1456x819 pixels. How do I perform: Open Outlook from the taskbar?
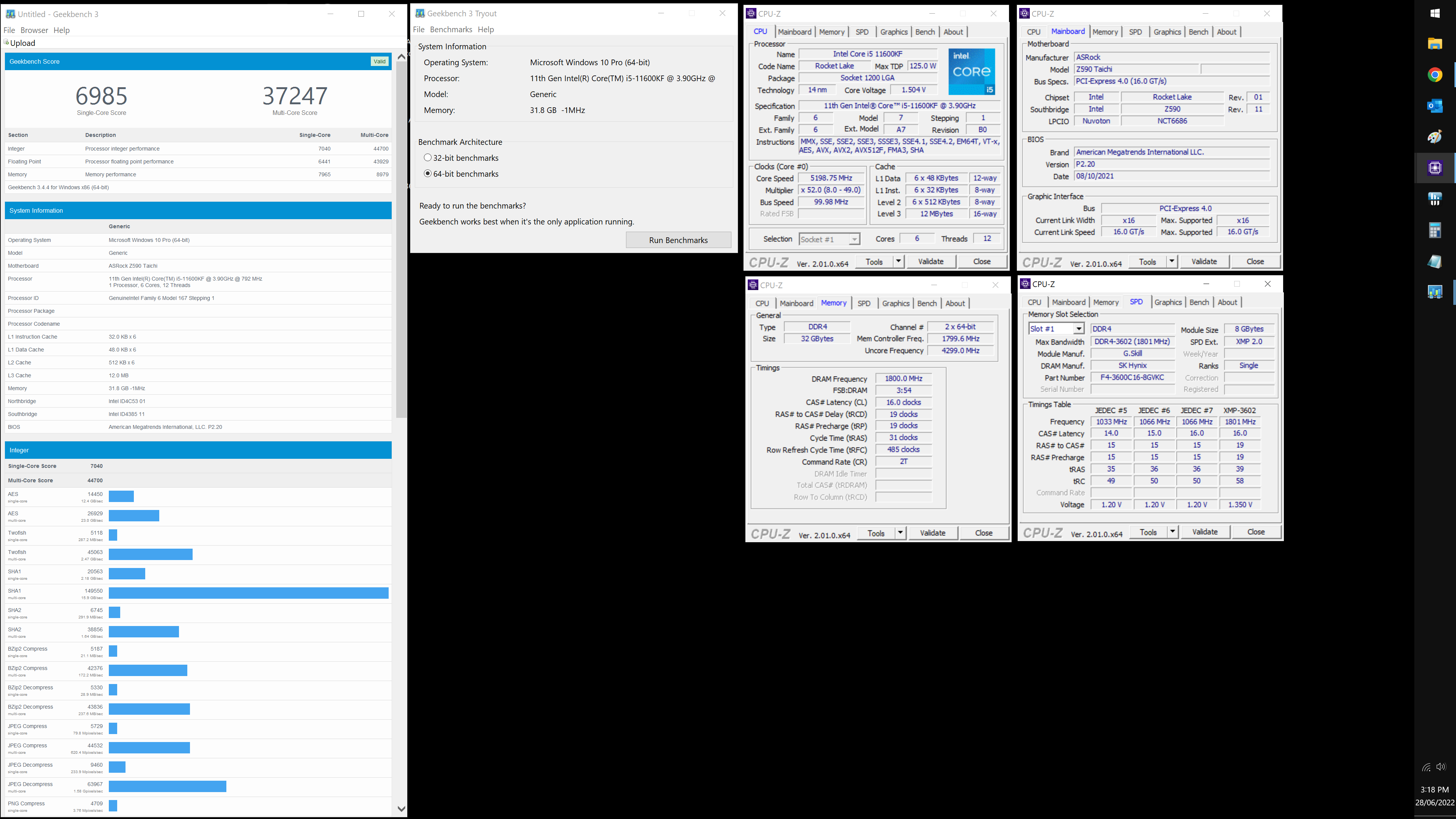tap(1434, 106)
